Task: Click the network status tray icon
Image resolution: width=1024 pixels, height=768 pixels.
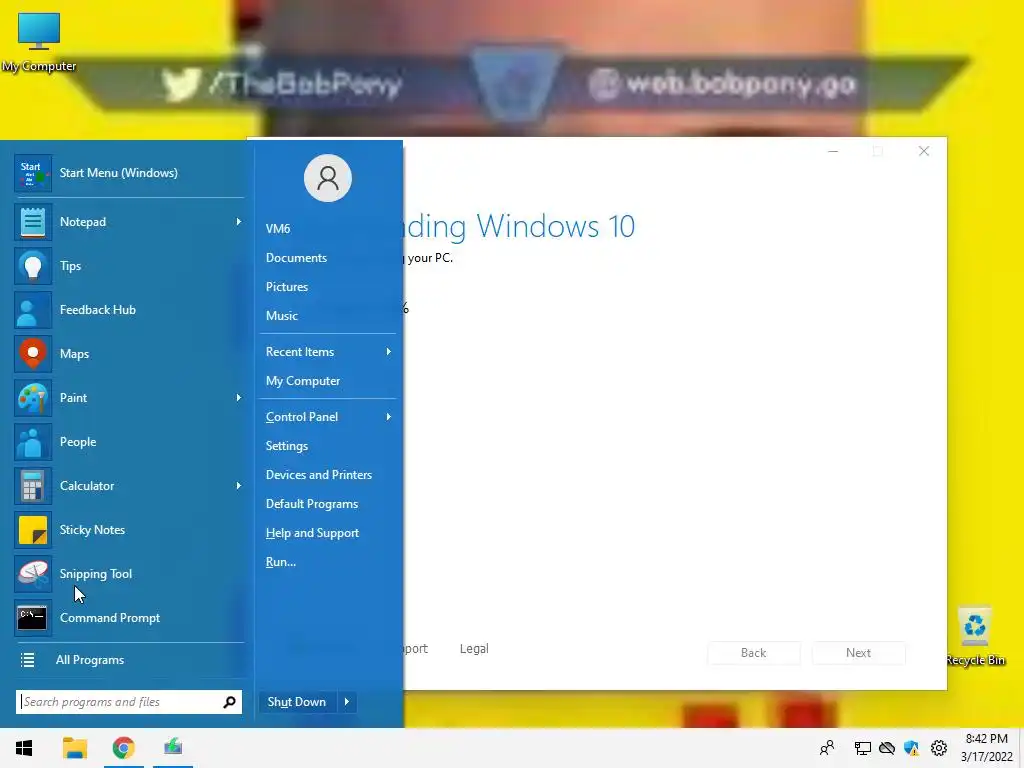Action: coord(863,748)
